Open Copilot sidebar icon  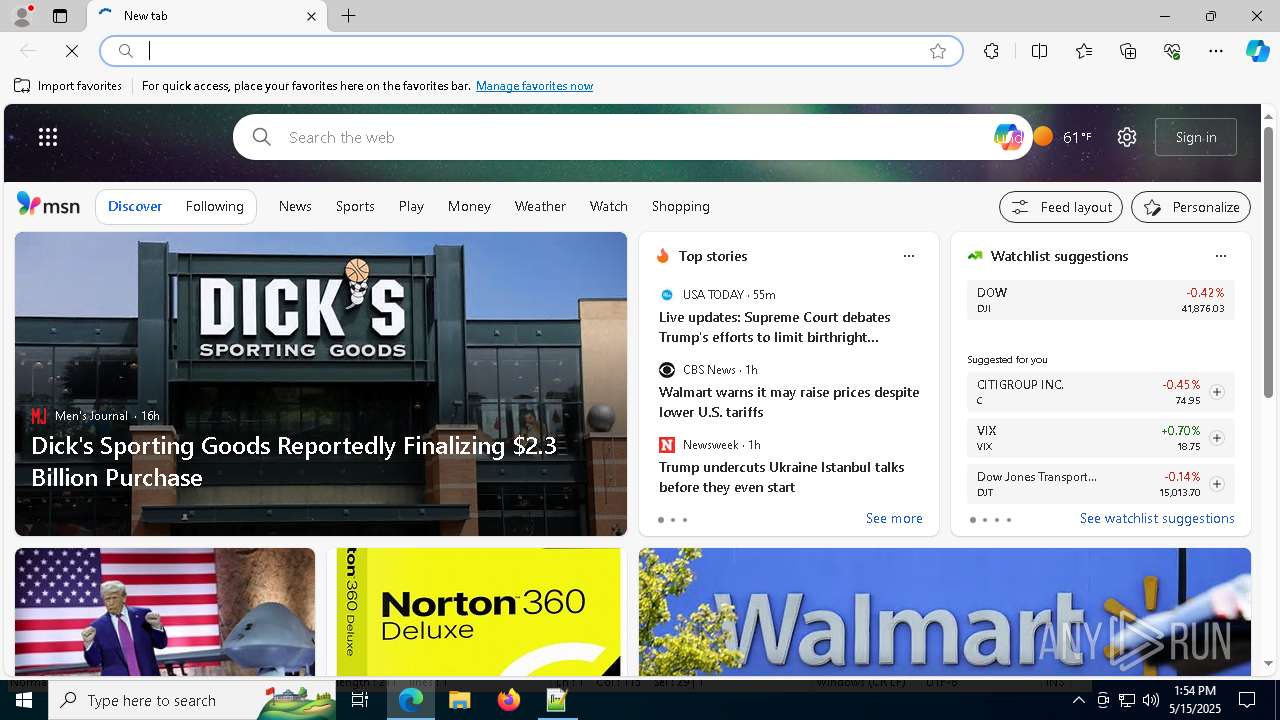click(1257, 51)
